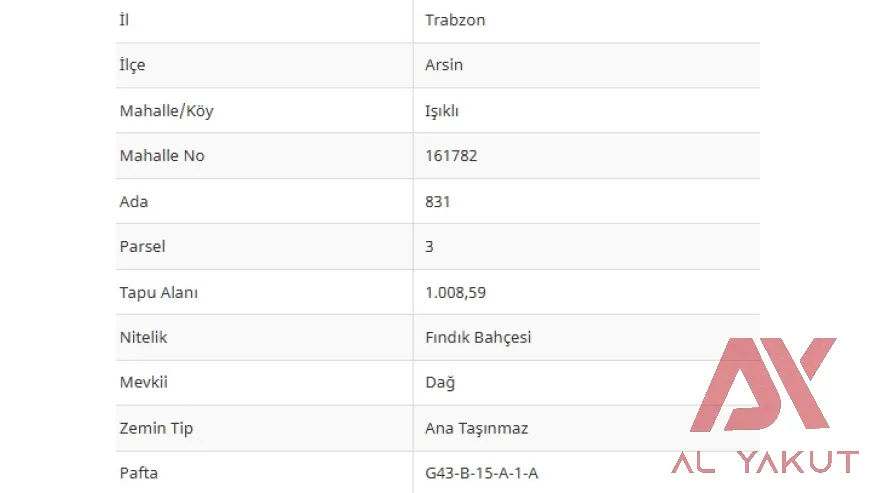876x493 pixels.
Task: Select the Mevkii value Dağ
Action: (x=440, y=382)
